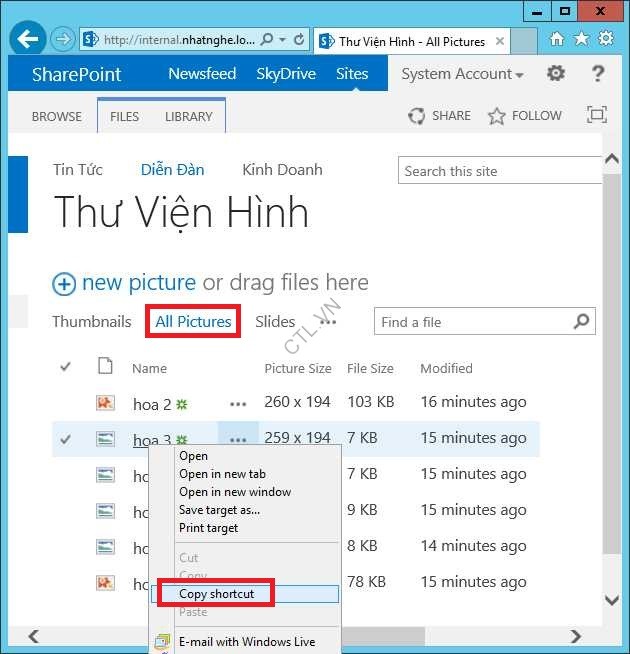Viewport: 630px width, 654px height.
Task: Click the browser back arrow button
Action: [x=28, y=40]
